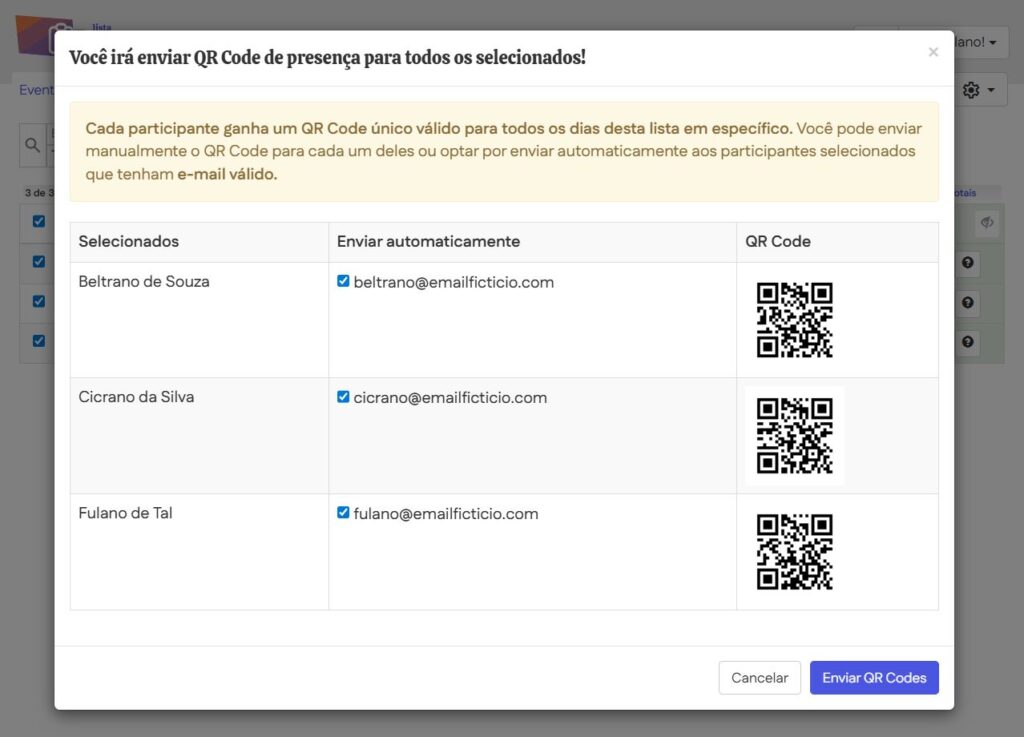This screenshot has height=737, width=1024.
Task: Click the Totais column header
Action: pos(965,192)
